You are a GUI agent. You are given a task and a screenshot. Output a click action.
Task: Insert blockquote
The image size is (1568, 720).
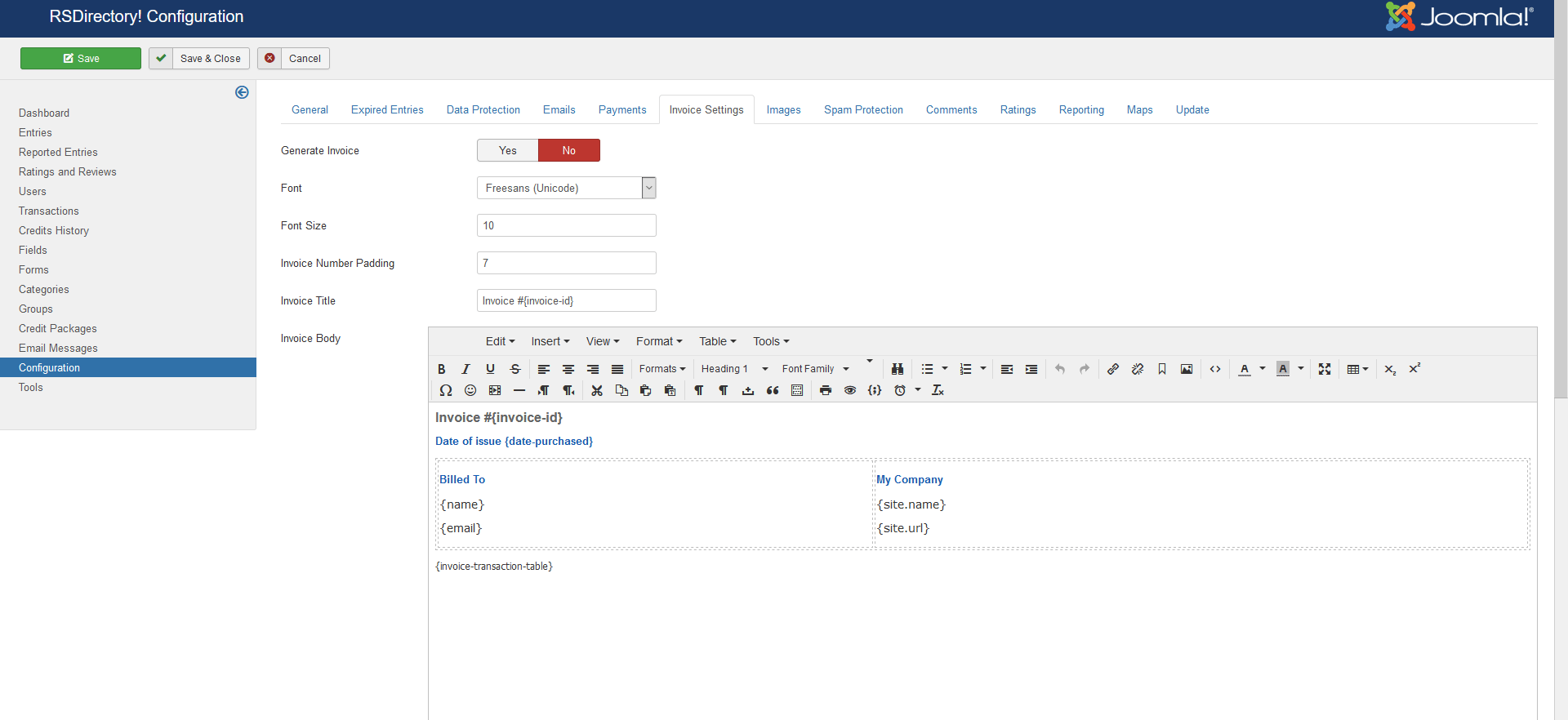(773, 390)
